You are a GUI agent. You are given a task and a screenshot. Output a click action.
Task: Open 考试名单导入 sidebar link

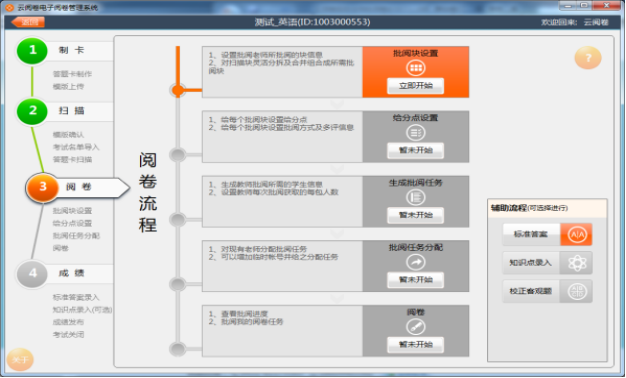click(76, 147)
